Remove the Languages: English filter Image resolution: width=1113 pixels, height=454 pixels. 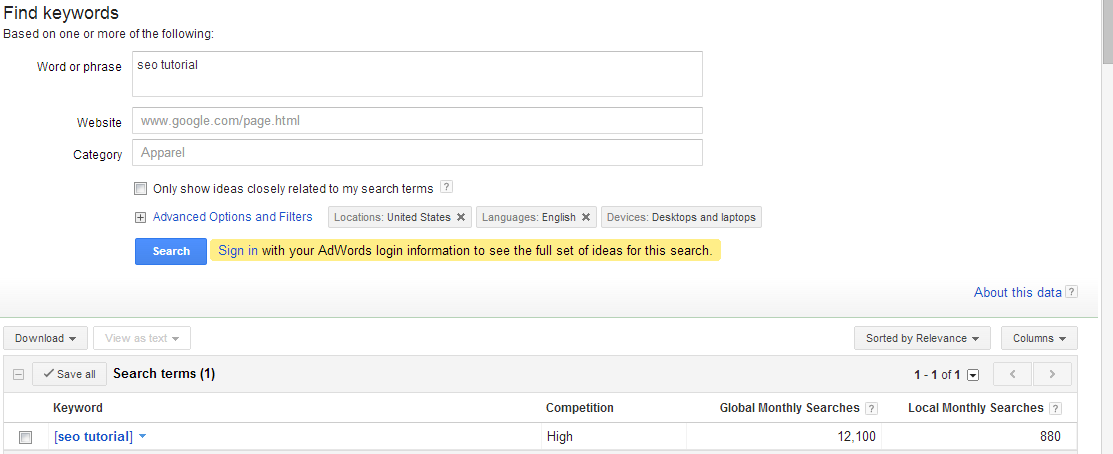[586, 217]
